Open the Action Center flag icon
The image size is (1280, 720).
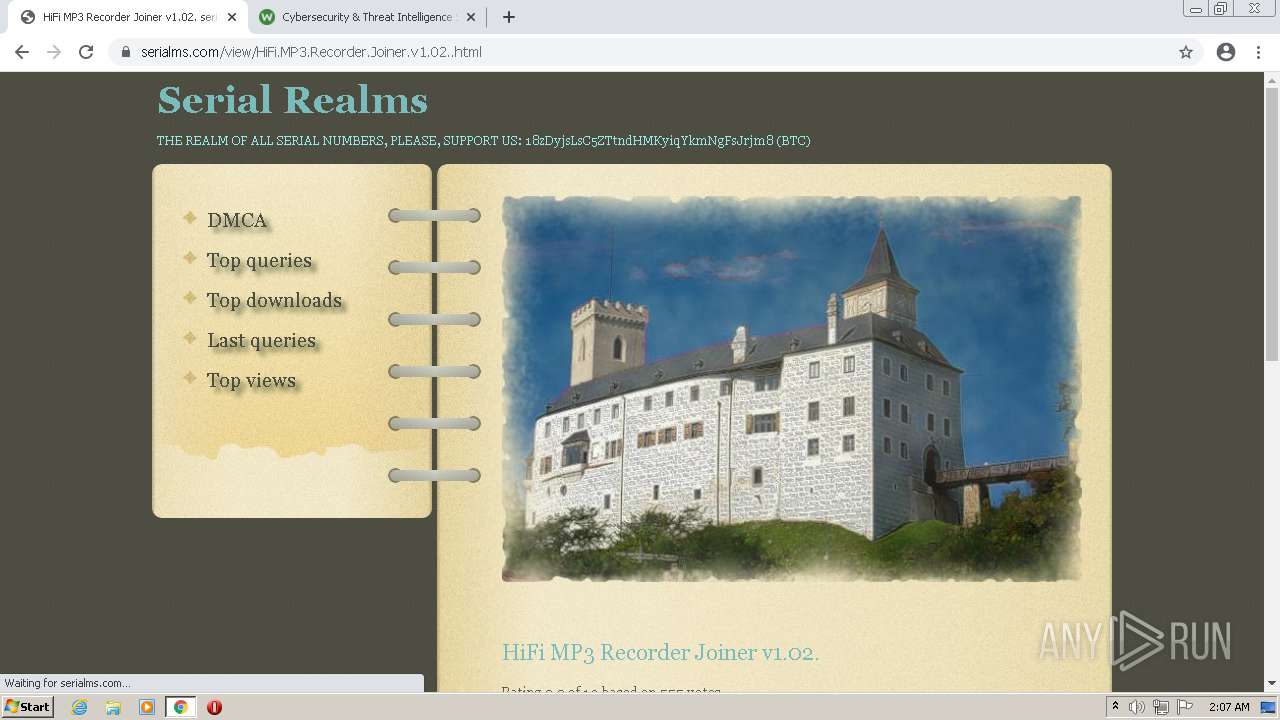[1185, 707]
